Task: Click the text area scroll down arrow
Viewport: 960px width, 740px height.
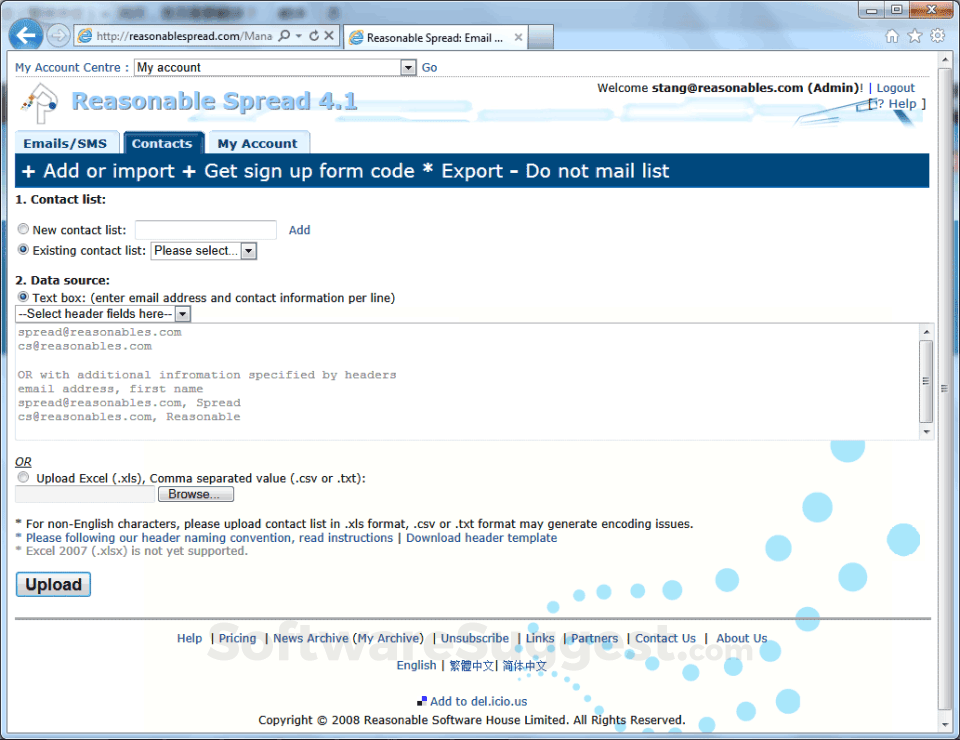Action: tap(926, 432)
